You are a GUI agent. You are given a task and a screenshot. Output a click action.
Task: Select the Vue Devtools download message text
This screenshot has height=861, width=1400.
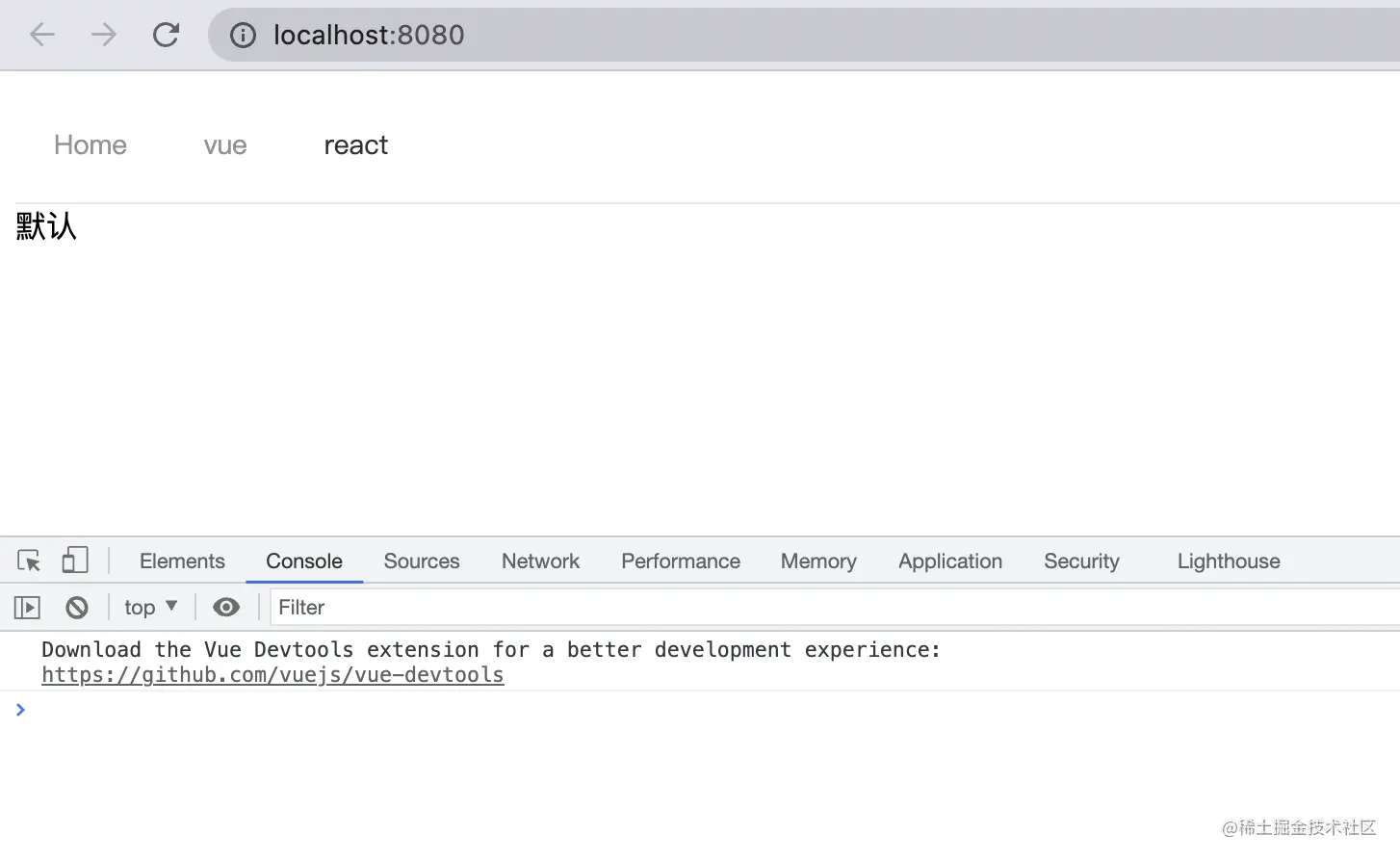coord(491,650)
